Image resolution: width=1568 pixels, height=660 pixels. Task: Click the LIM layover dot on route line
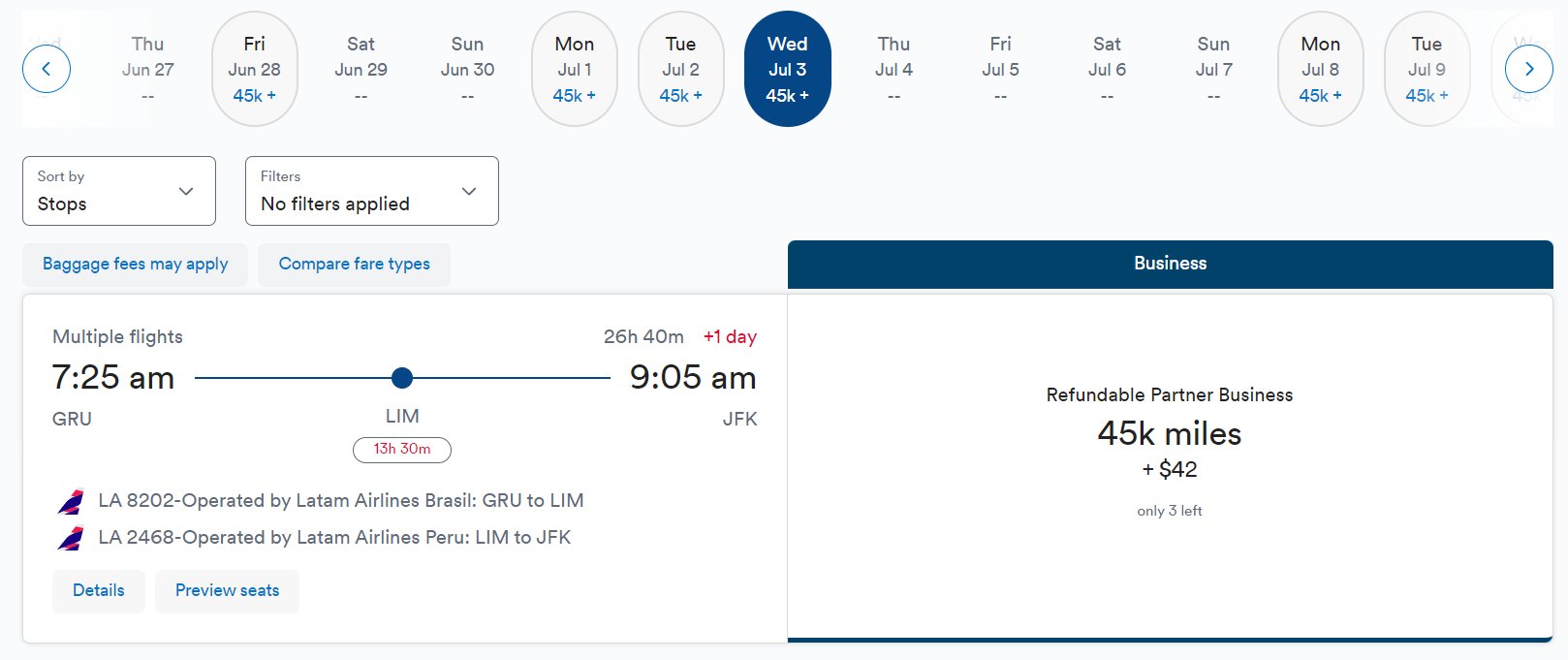point(402,378)
